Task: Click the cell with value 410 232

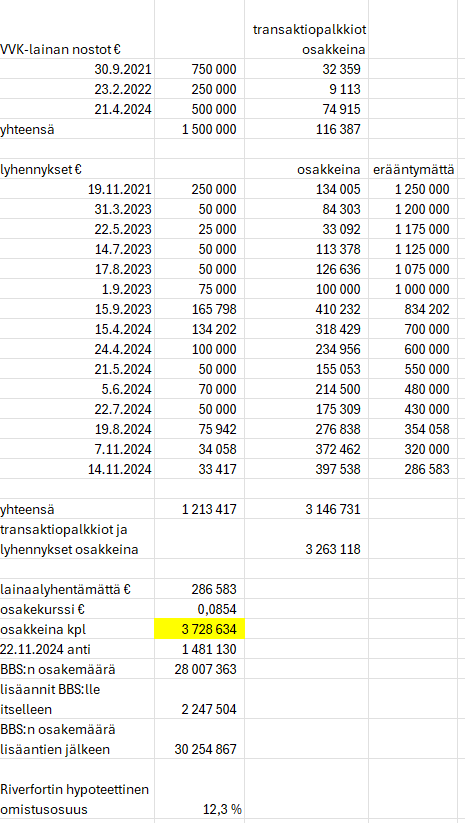Action: tap(307, 309)
